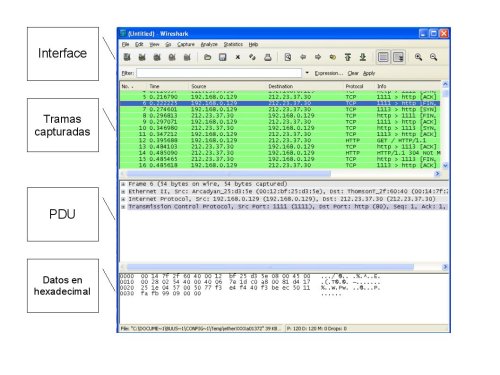Select packet 16 at time 0.485618

click(280, 165)
